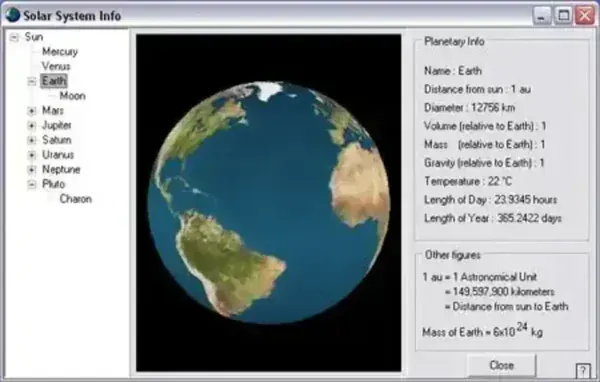Select Sun in the tree
This screenshot has height=382, width=600.
(x=34, y=37)
